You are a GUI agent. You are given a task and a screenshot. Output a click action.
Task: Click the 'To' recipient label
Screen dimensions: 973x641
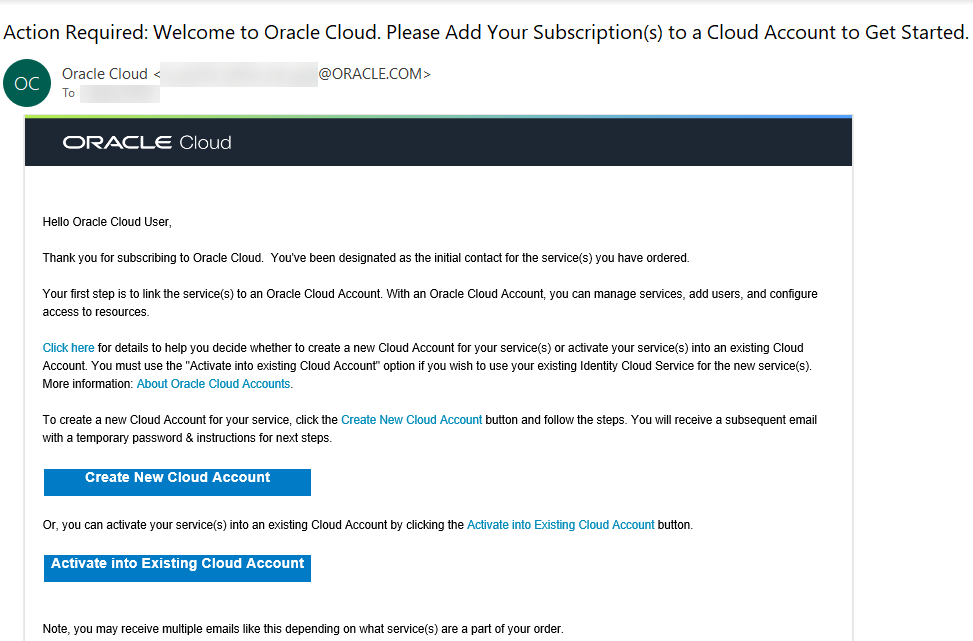68,93
